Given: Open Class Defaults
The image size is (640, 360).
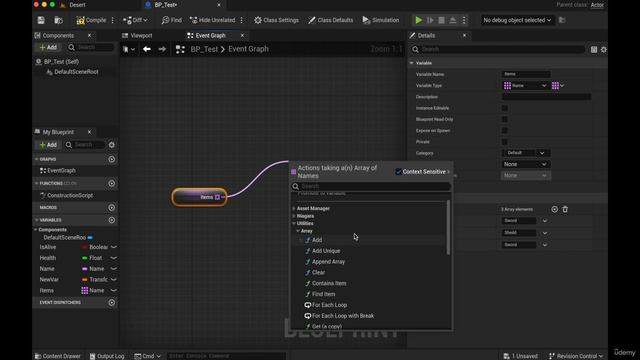Looking at the screenshot, I should [x=331, y=20].
